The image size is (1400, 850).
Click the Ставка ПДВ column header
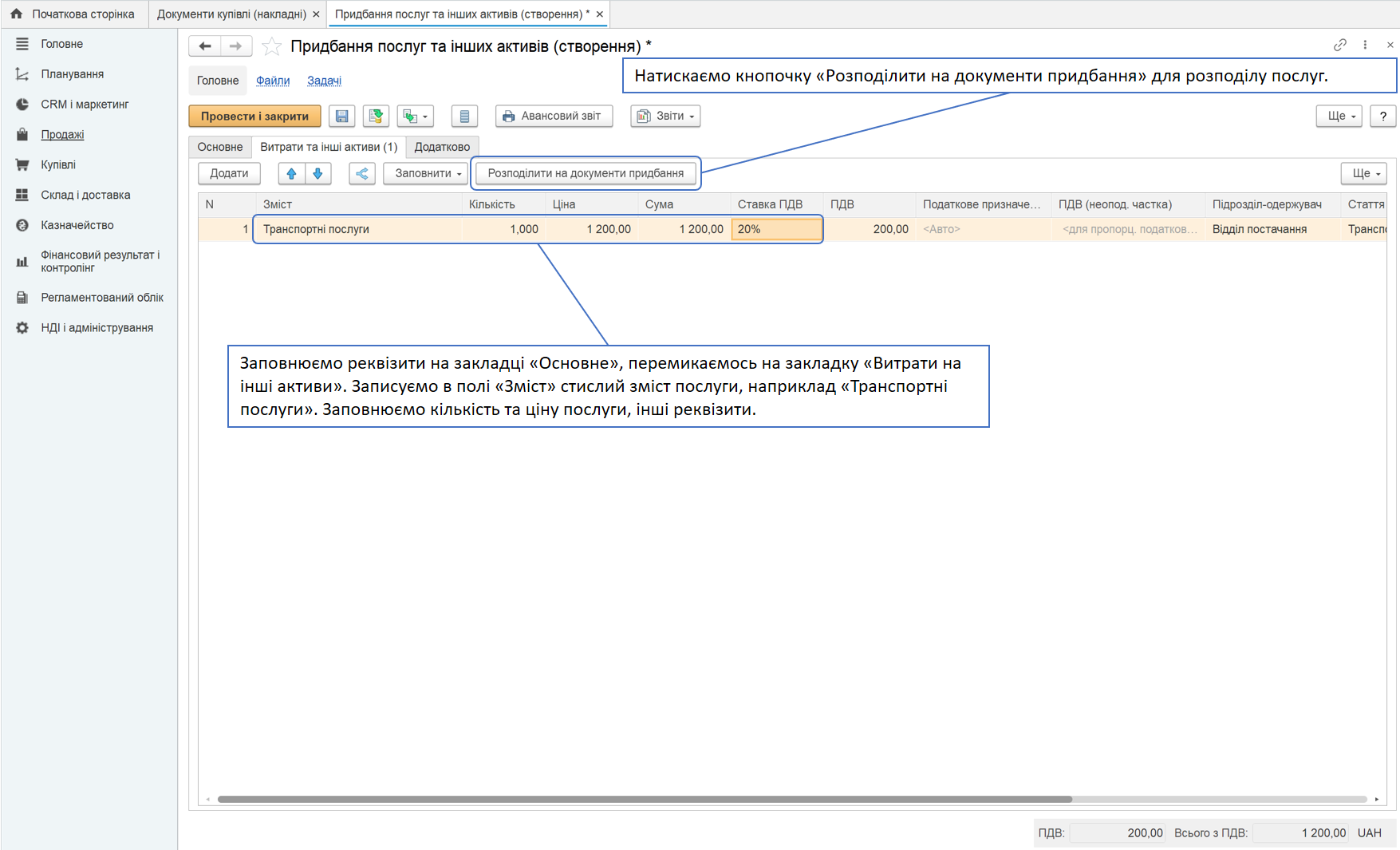[776, 204]
